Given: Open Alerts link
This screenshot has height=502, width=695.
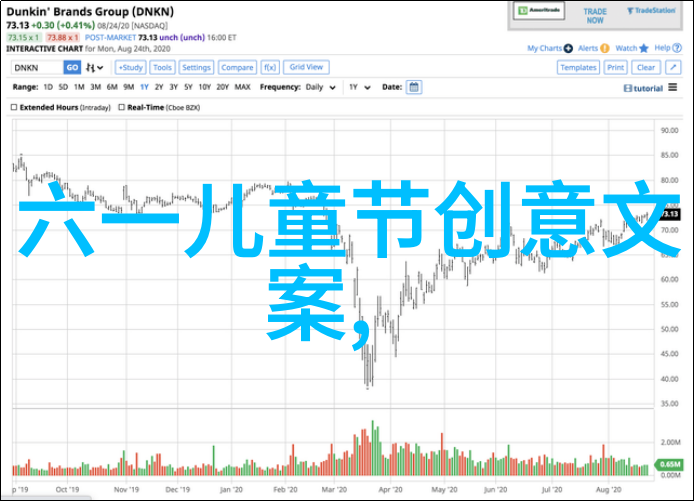Looking at the screenshot, I should (588, 48).
